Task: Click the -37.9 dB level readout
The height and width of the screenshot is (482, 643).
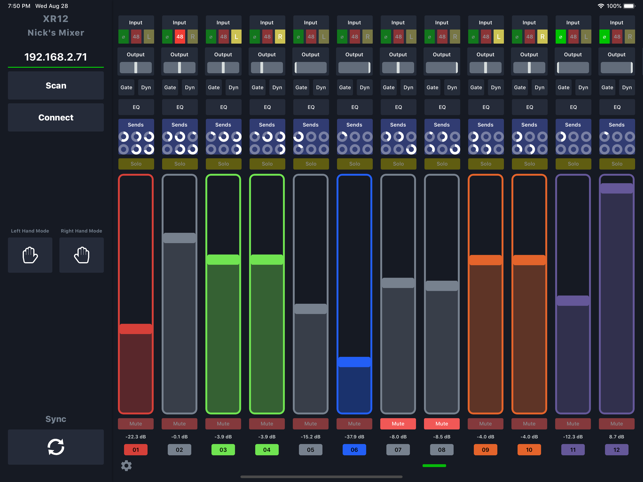Action: point(354,437)
